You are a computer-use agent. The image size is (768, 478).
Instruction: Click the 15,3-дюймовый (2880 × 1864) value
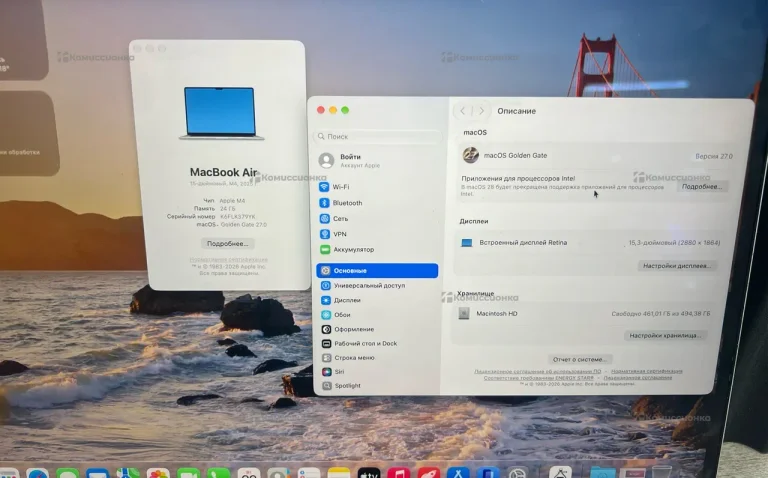(x=674, y=242)
